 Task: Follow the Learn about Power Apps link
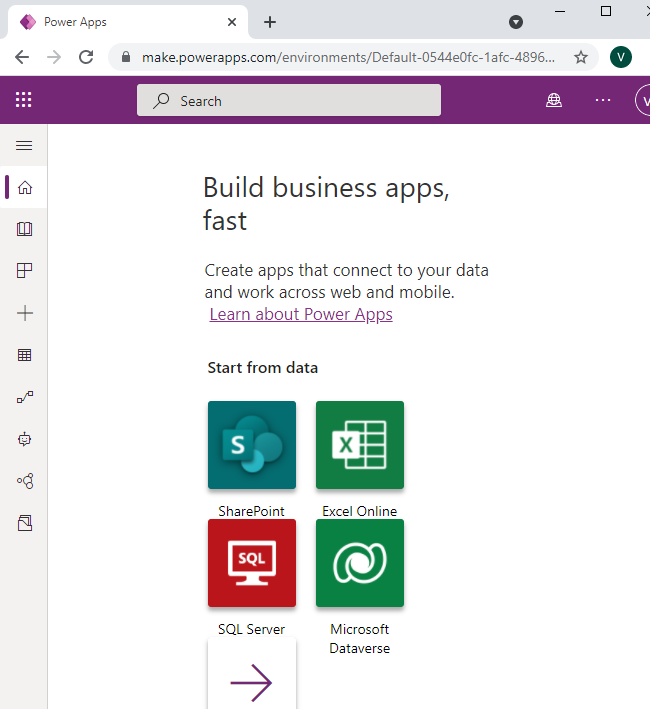pyautogui.click(x=301, y=314)
